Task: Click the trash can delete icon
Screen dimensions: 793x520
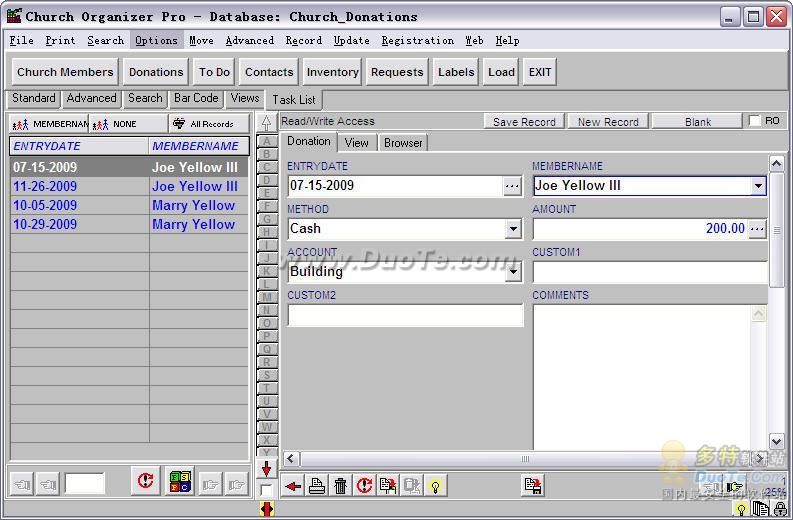Action: (x=340, y=486)
